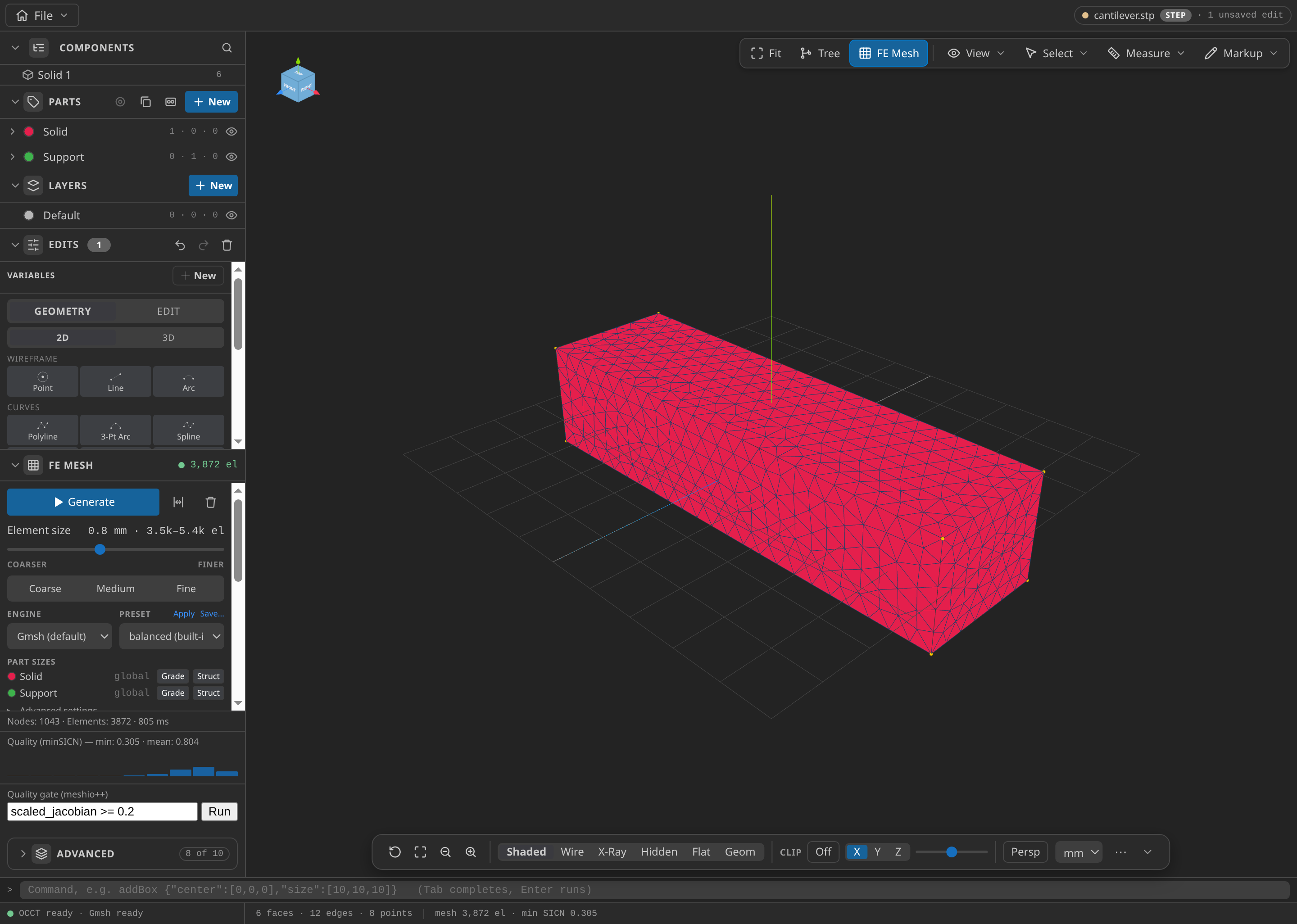
Task: Create a new part with New button
Action: click(x=212, y=102)
